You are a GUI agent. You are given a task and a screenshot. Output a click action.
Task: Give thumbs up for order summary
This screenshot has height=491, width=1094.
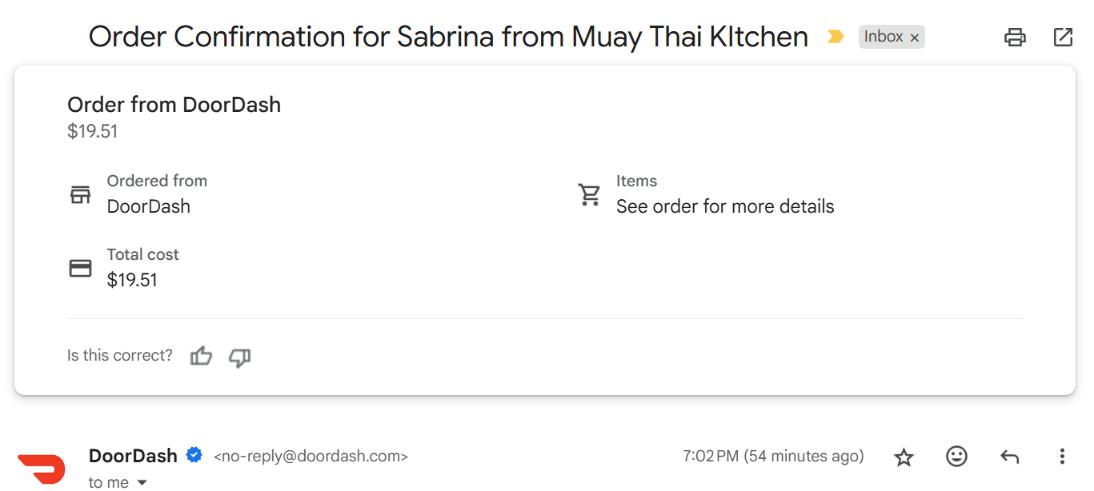click(201, 356)
